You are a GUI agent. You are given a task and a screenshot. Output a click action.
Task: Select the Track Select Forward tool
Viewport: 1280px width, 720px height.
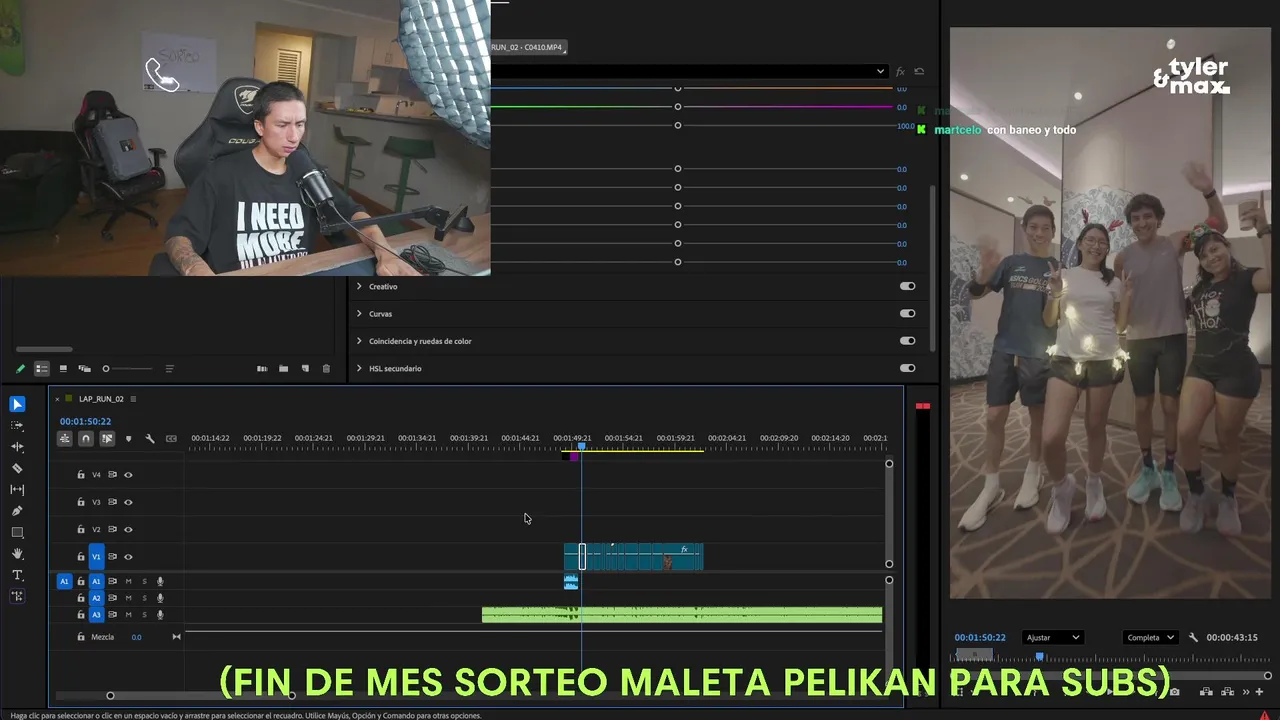click(17, 425)
